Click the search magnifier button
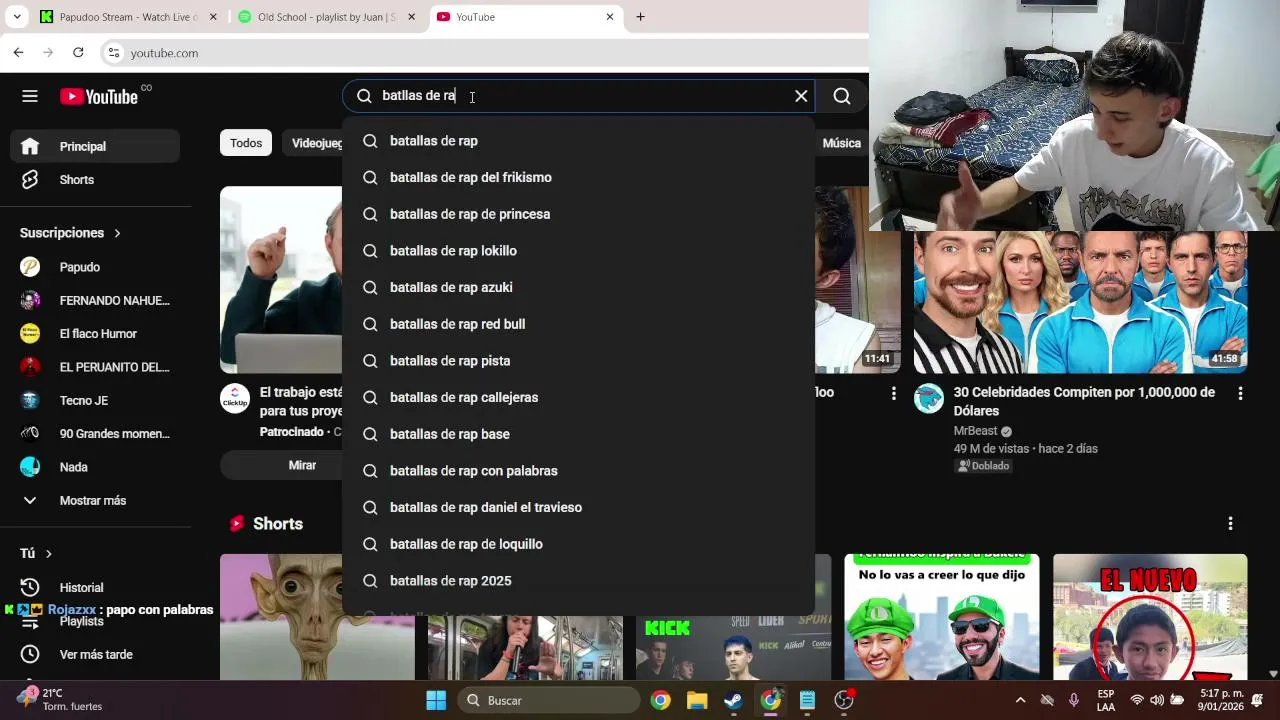This screenshot has width=1280, height=720. [x=842, y=96]
